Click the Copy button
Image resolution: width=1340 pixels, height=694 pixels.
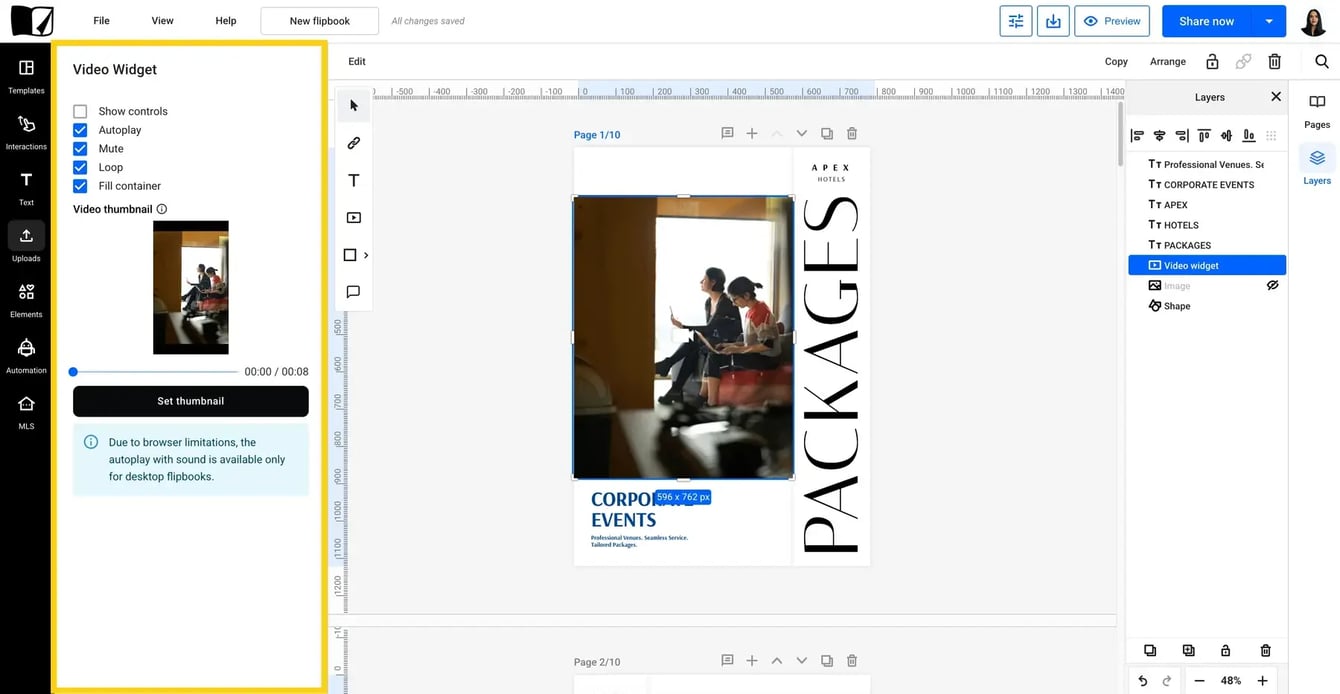(x=1116, y=62)
